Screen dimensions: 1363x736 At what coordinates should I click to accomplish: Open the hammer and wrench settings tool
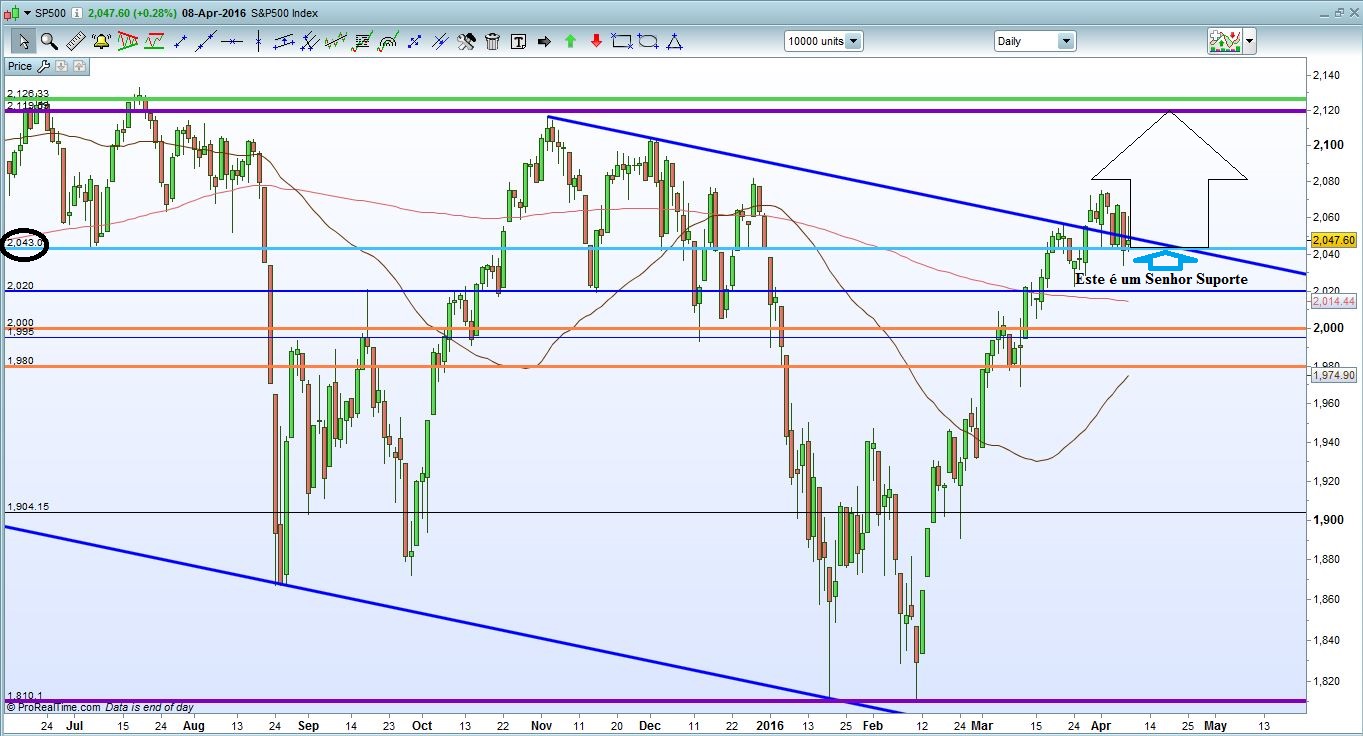pos(466,41)
